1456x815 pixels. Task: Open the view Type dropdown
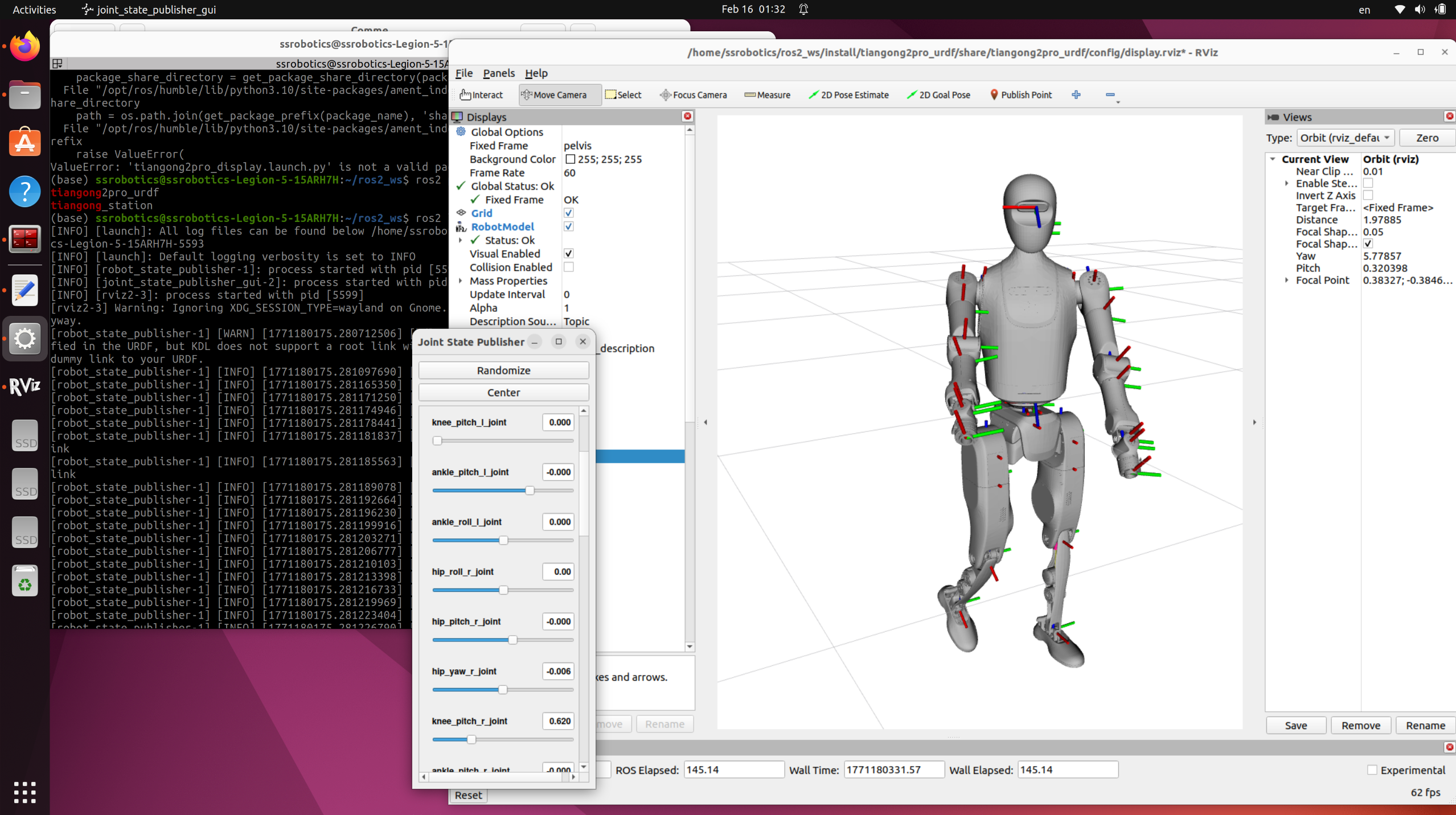(x=1345, y=138)
